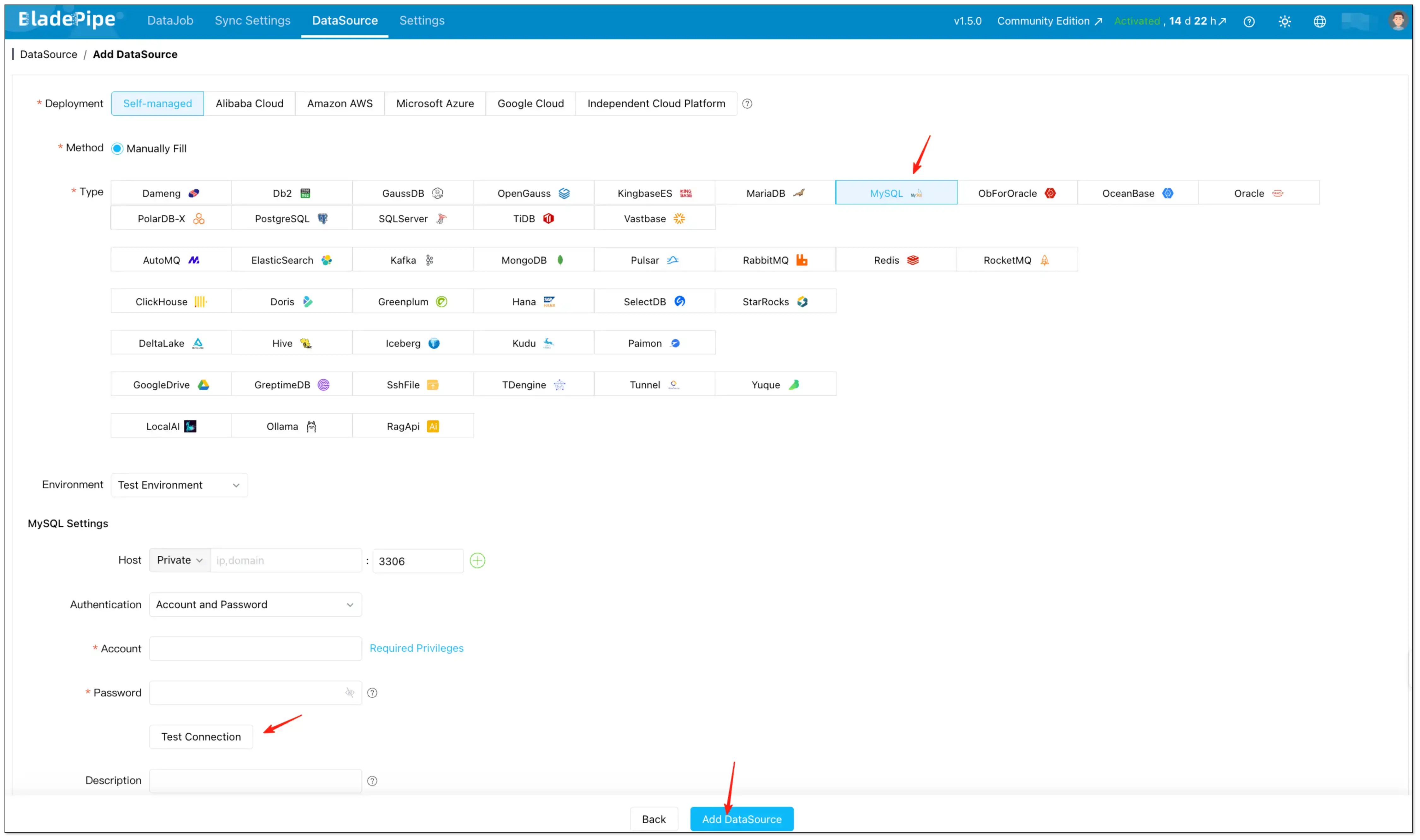Screen dimensions: 1420x840
Task: Choose the Iceberg type tile
Action: pyautogui.click(x=412, y=344)
